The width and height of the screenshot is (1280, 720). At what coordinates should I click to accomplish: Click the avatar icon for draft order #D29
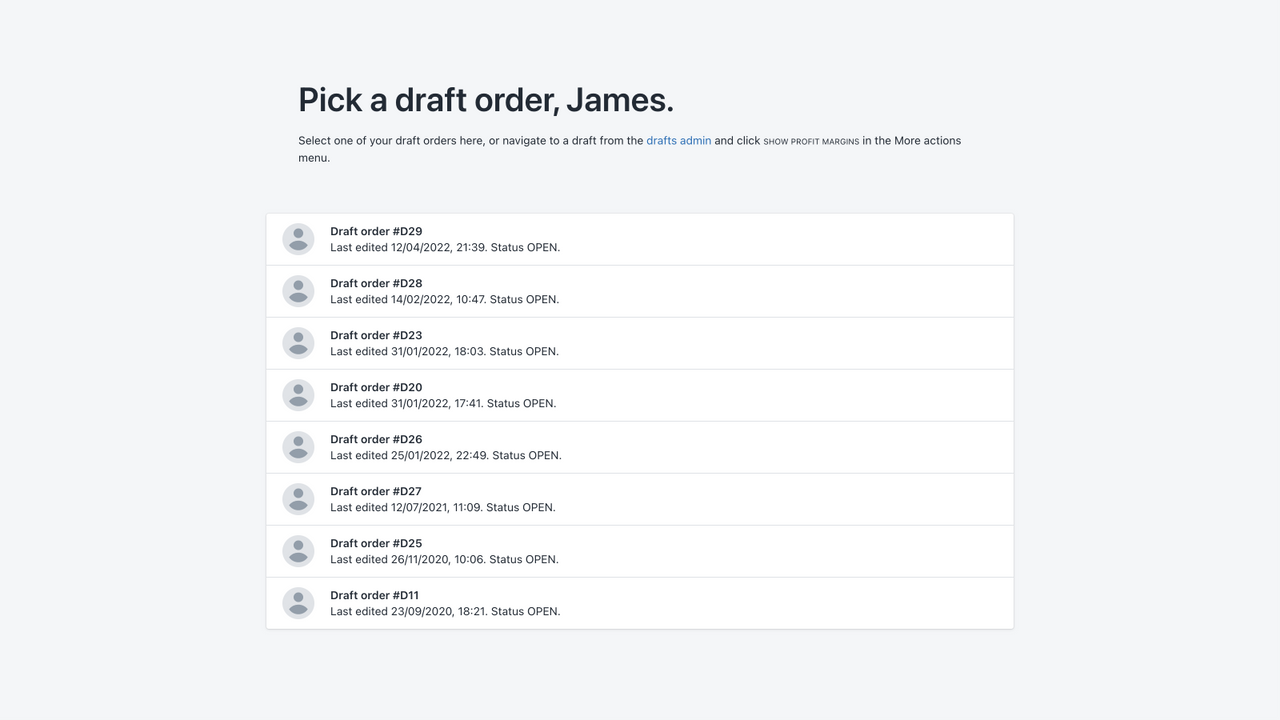pos(298,239)
